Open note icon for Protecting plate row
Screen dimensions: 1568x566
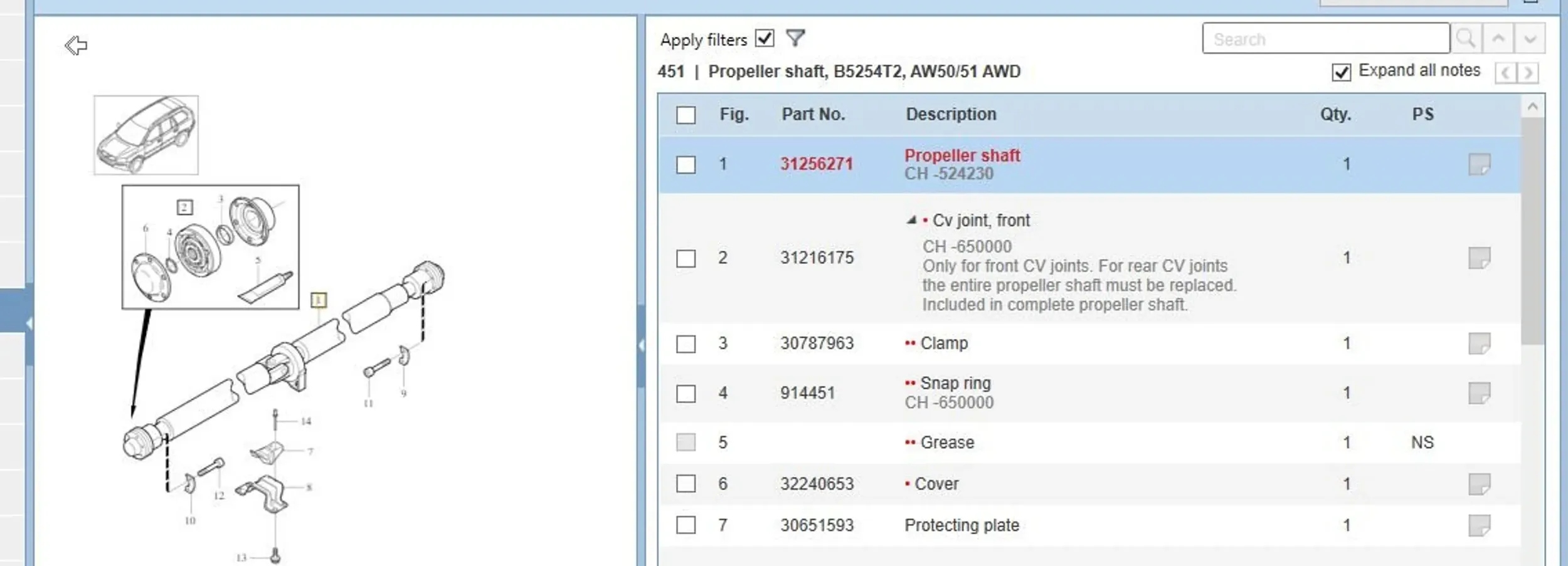coord(1480,525)
